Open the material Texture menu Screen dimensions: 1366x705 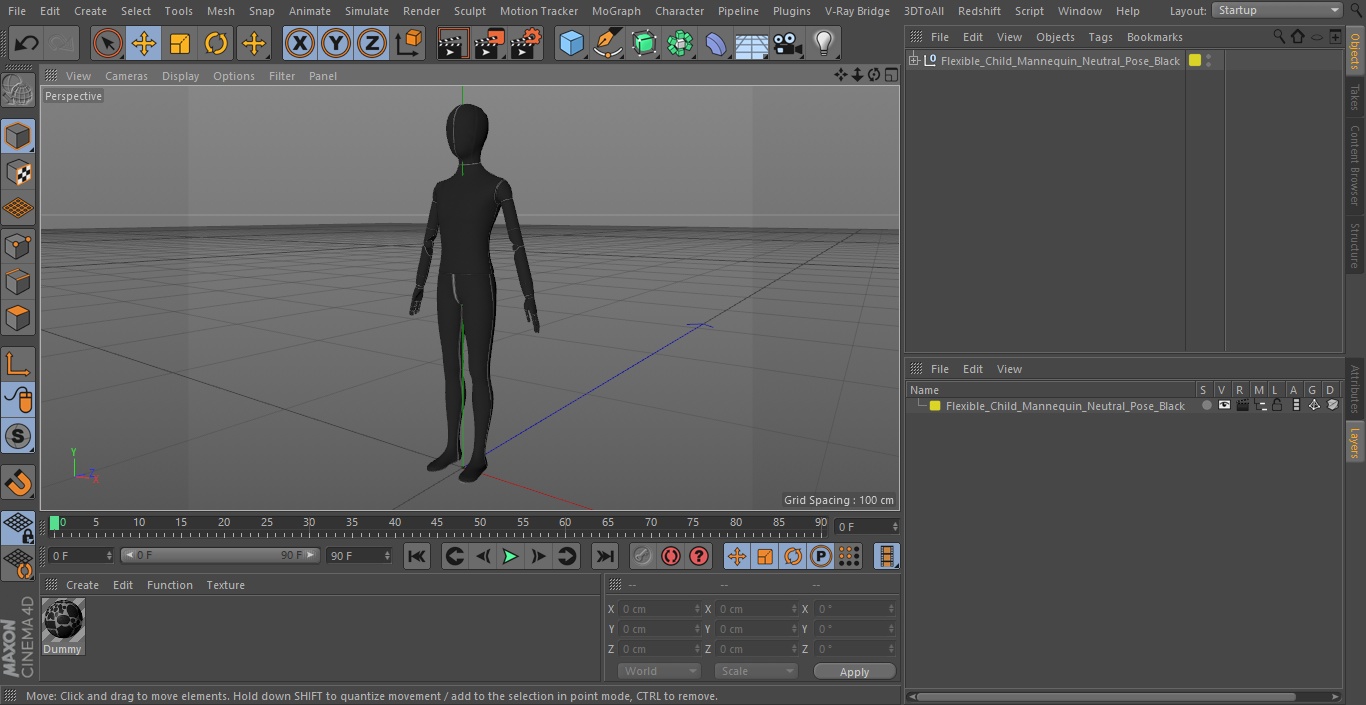[x=225, y=585]
